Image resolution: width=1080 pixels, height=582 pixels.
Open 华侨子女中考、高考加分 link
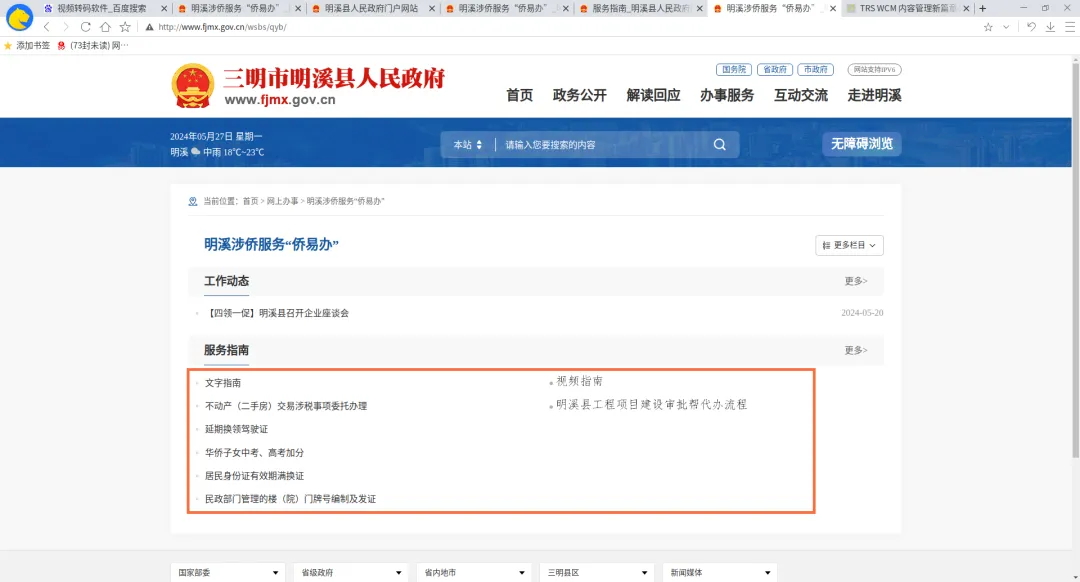coord(254,452)
